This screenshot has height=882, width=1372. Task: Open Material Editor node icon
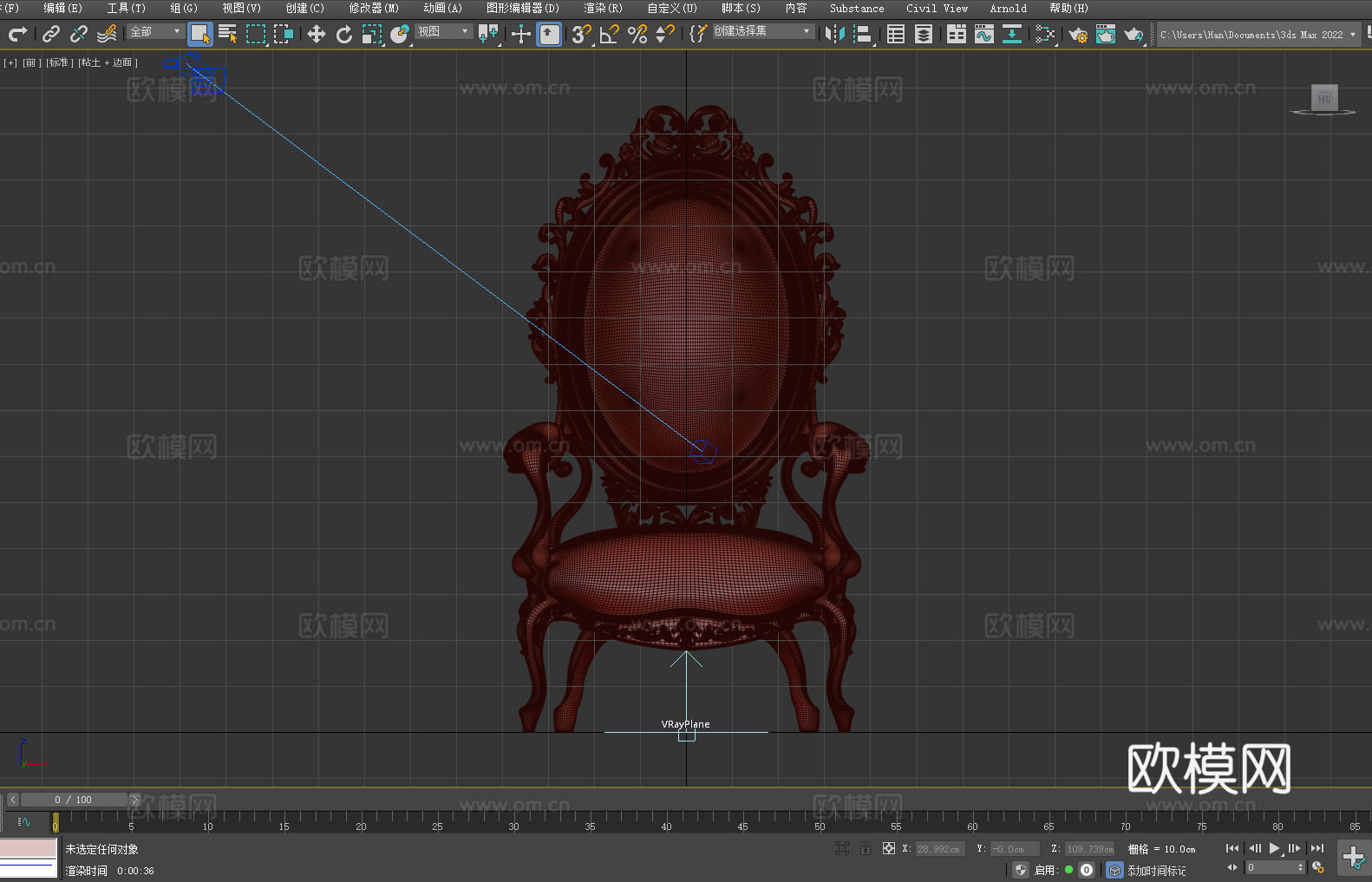click(1045, 34)
